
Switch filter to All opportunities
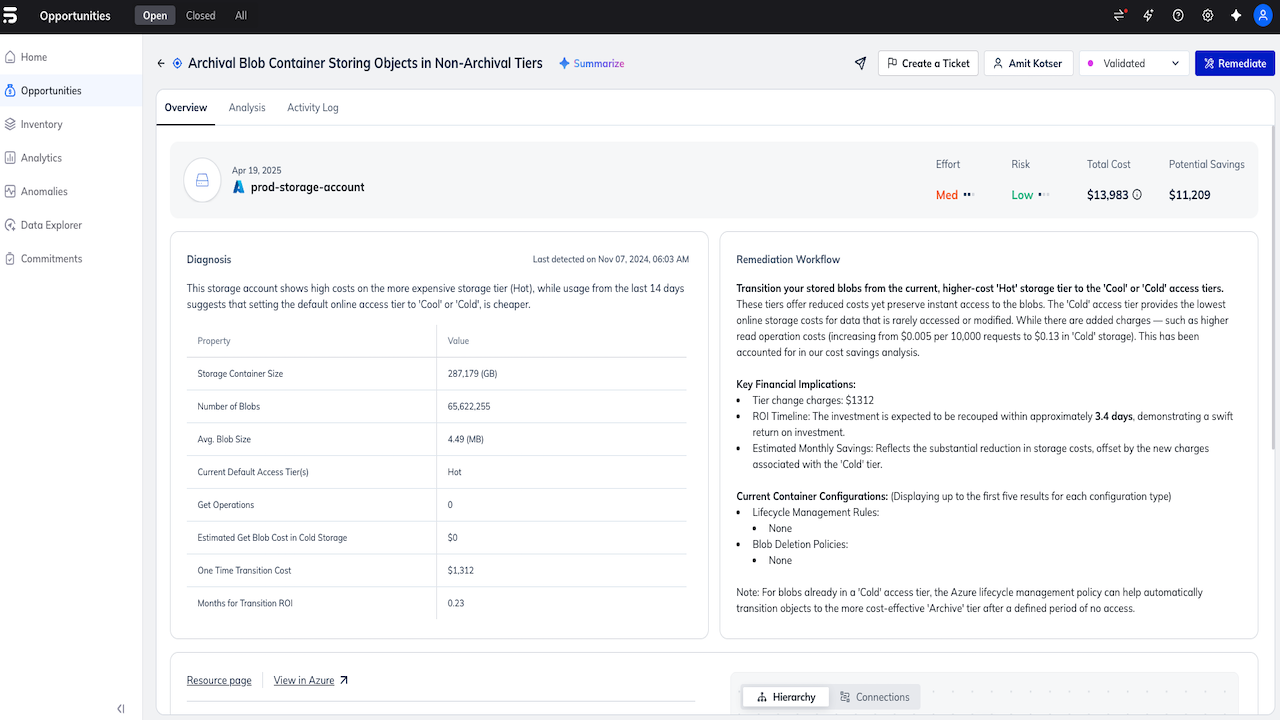point(241,16)
